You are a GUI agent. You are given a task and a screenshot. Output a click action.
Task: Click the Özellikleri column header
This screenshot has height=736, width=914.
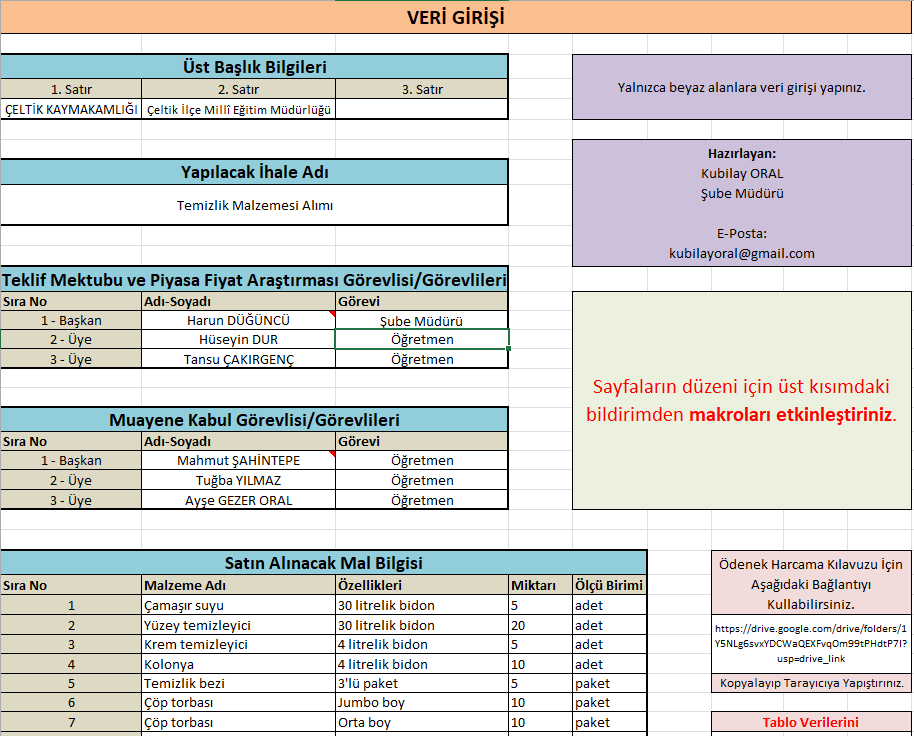click(x=422, y=585)
